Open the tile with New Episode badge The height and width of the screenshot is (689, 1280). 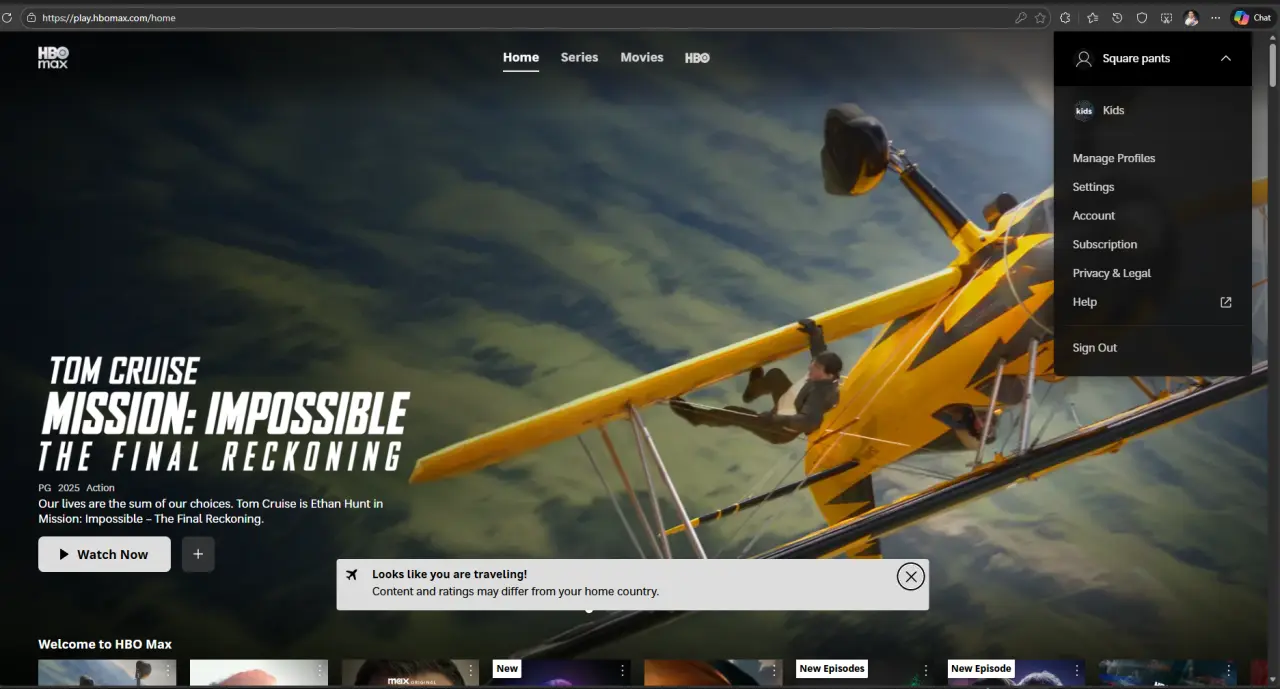coord(1016,673)
